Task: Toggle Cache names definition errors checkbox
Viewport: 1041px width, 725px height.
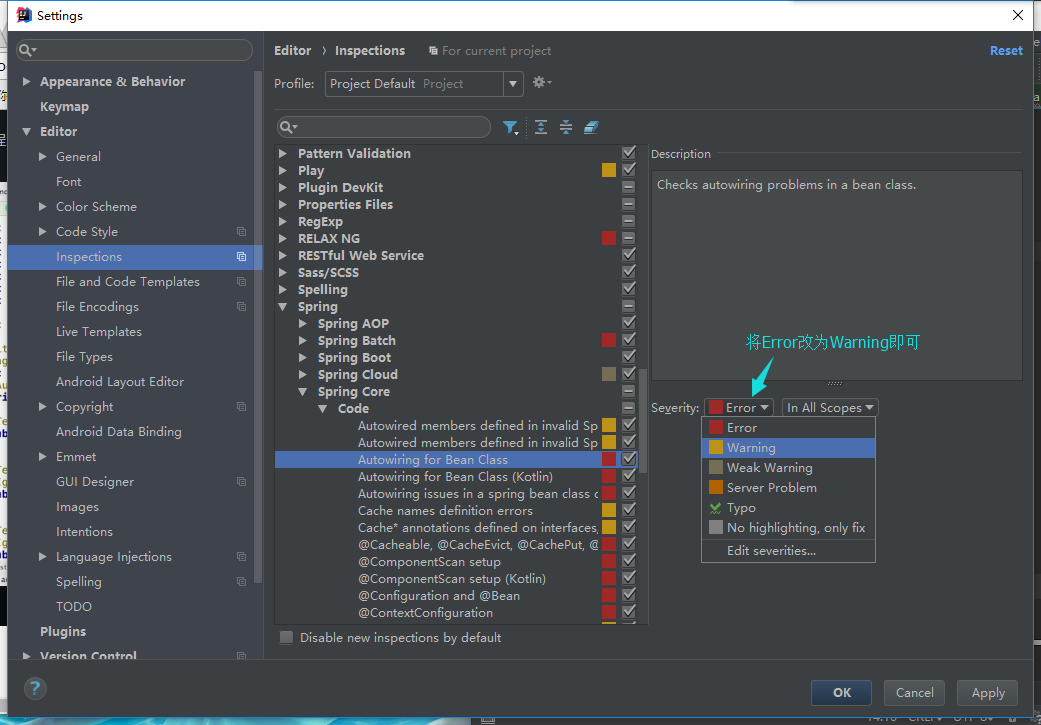Action: [629, 511]
